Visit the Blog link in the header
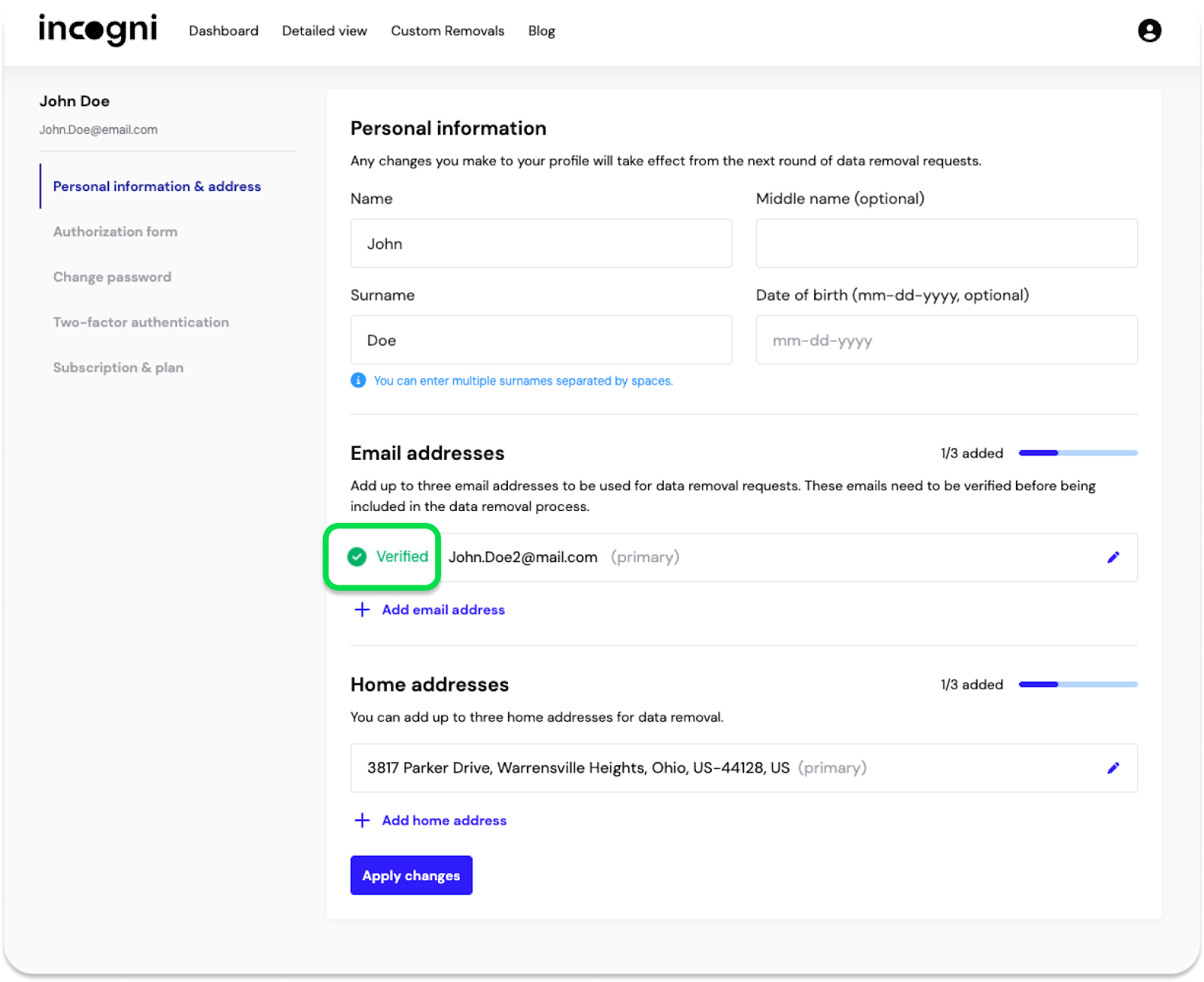The width and height of the screenshot is (1204, 982). point(541,31)
